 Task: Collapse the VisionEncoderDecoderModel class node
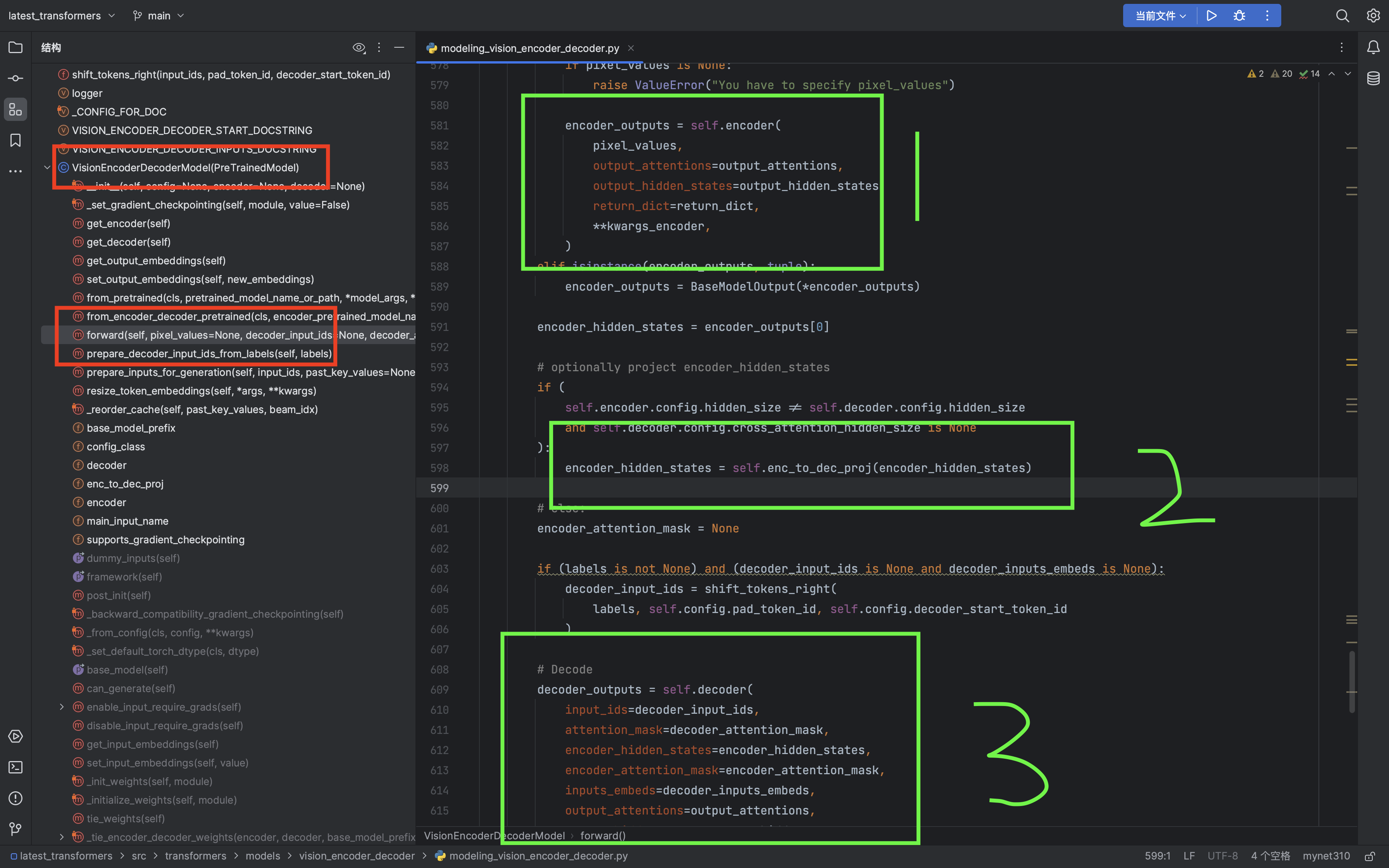(x=47, y=168)
